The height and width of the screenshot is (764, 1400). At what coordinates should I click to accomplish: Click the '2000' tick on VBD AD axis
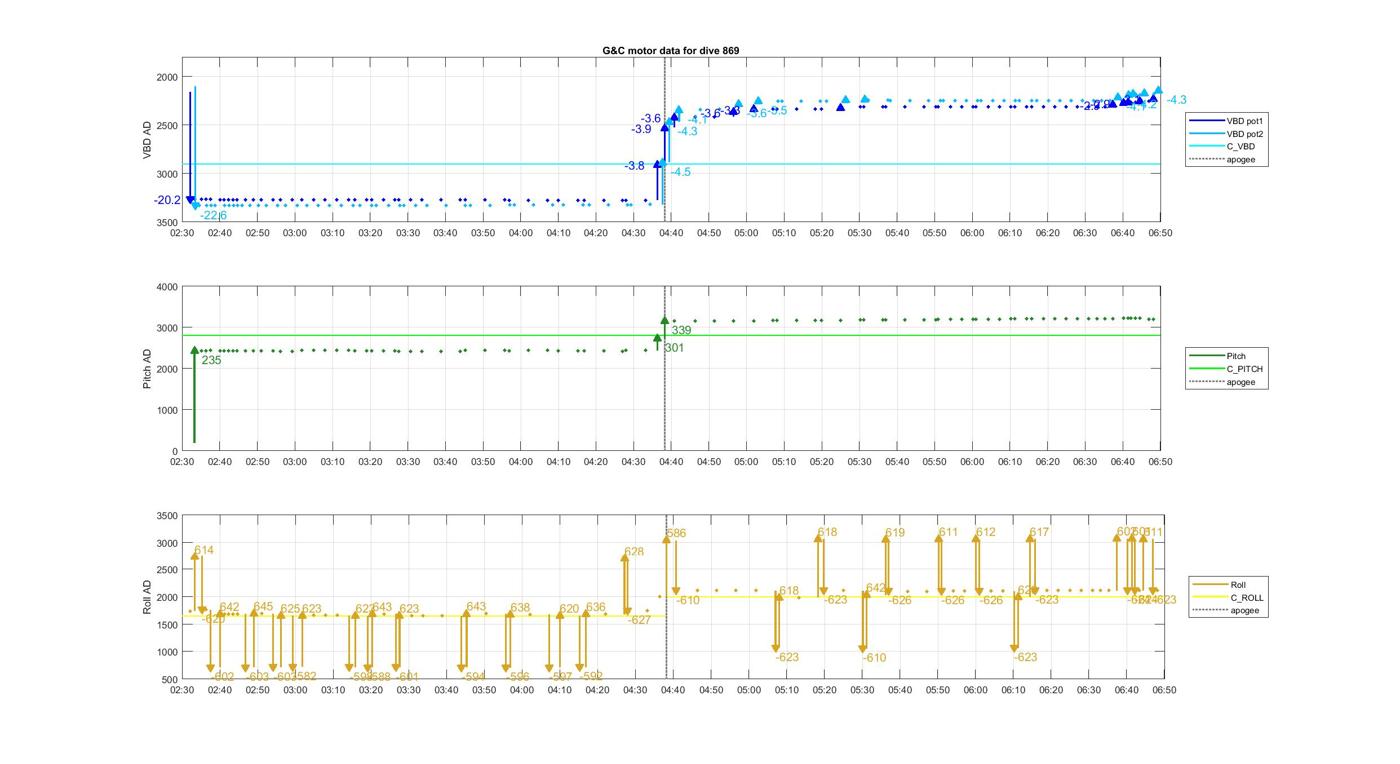168,77
